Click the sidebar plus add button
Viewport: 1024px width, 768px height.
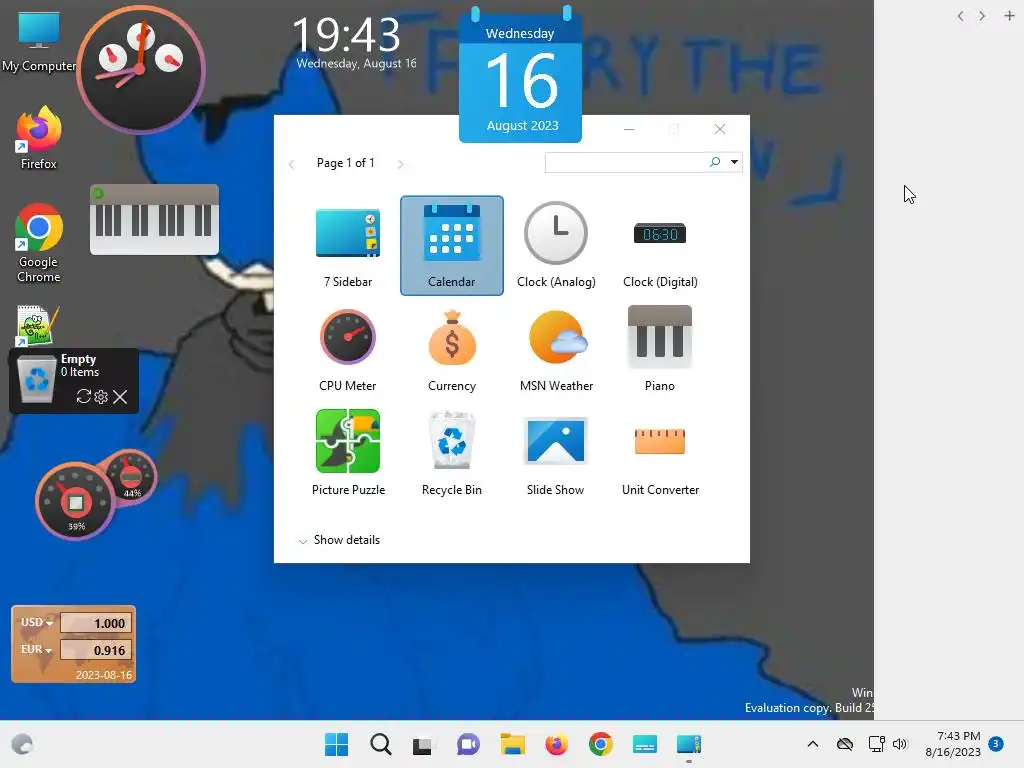click(x=1009, y=16)
